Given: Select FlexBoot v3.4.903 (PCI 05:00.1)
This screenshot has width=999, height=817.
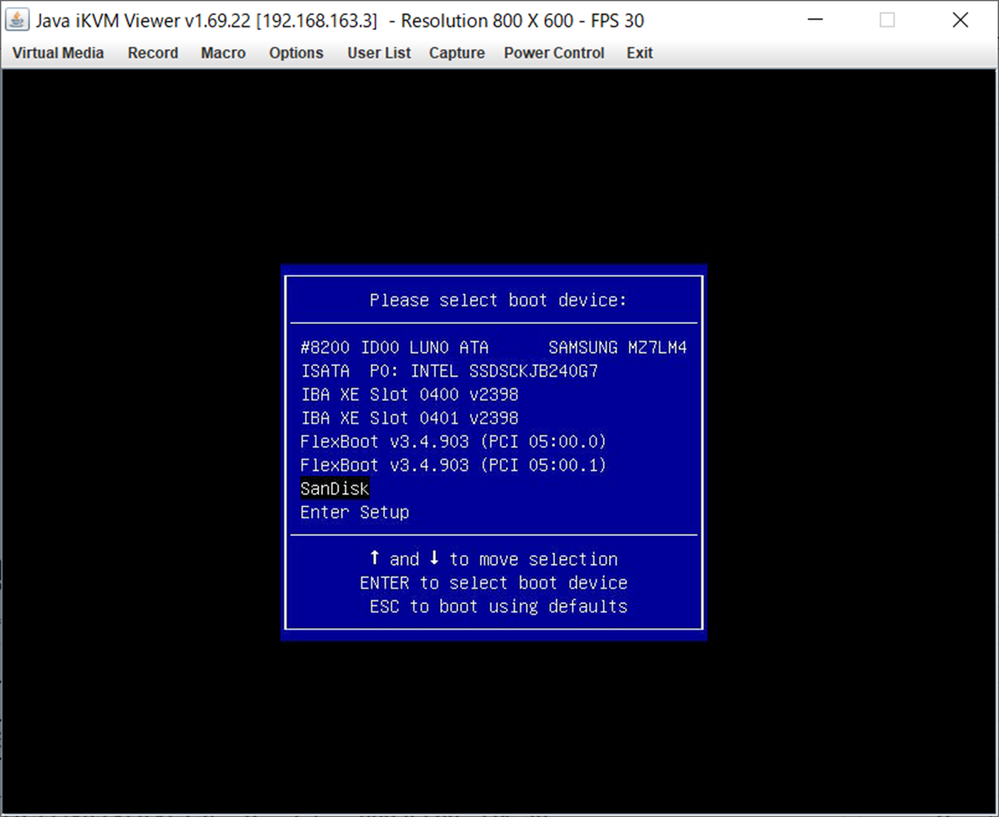Looking at the screenshot, I should click(x=453, y=465).
